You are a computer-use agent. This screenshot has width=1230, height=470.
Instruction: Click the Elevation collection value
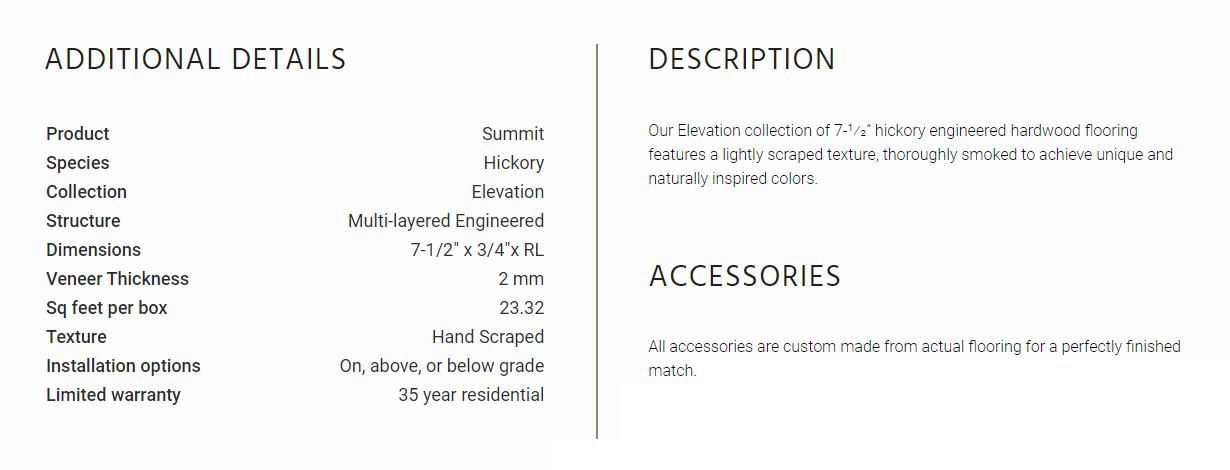508,192
